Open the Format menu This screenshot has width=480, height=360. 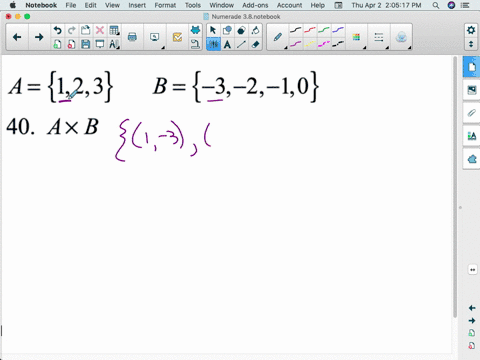[x=165, y=5]
